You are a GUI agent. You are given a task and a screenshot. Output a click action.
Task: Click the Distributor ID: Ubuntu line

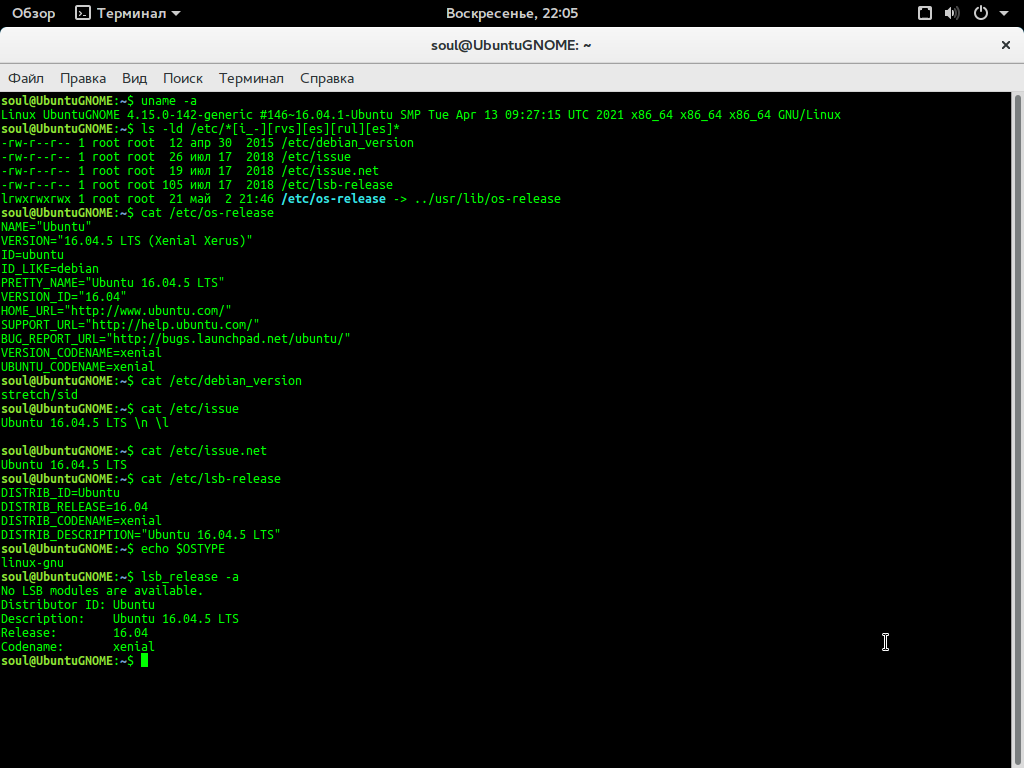click(78, 605)
